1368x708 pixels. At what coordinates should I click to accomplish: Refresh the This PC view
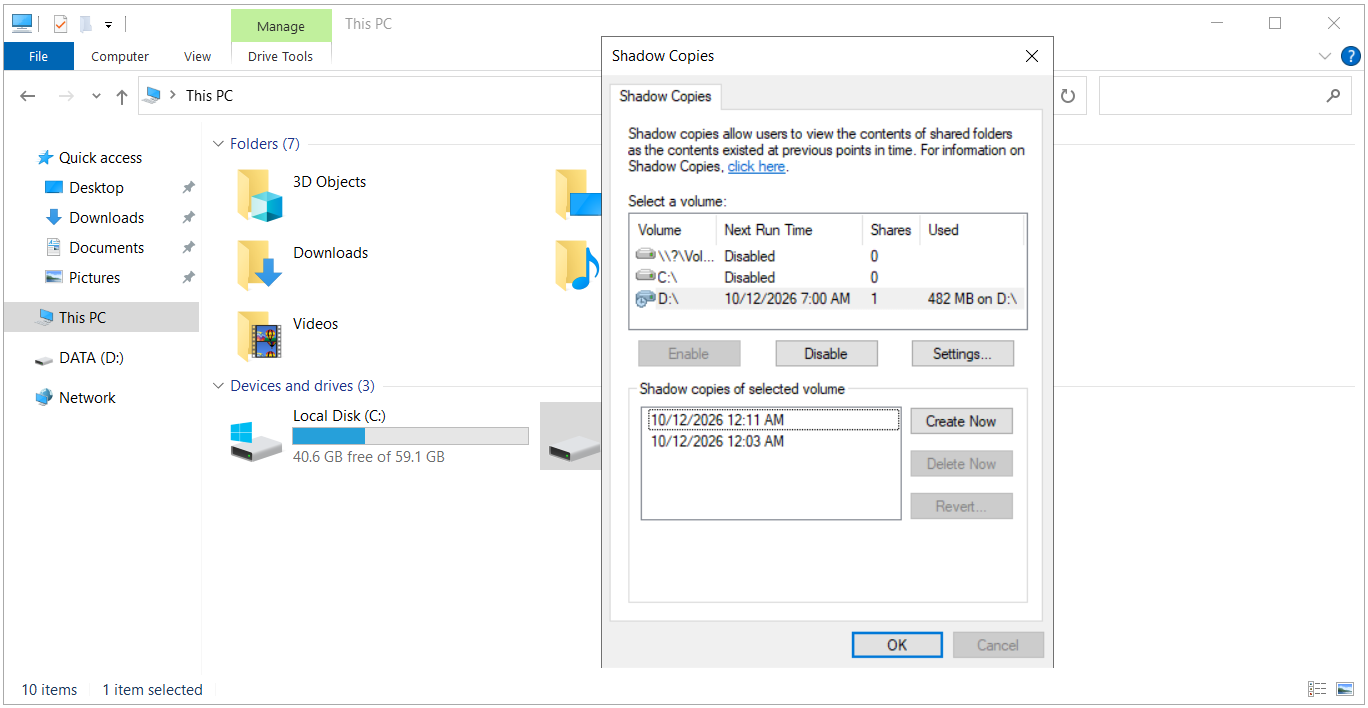[1068, 96]
